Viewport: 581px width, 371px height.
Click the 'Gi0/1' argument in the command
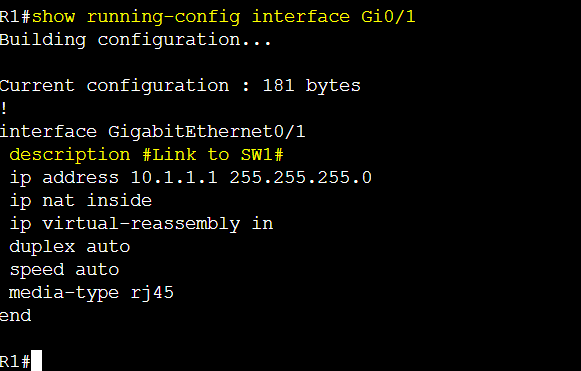(388, 17)
